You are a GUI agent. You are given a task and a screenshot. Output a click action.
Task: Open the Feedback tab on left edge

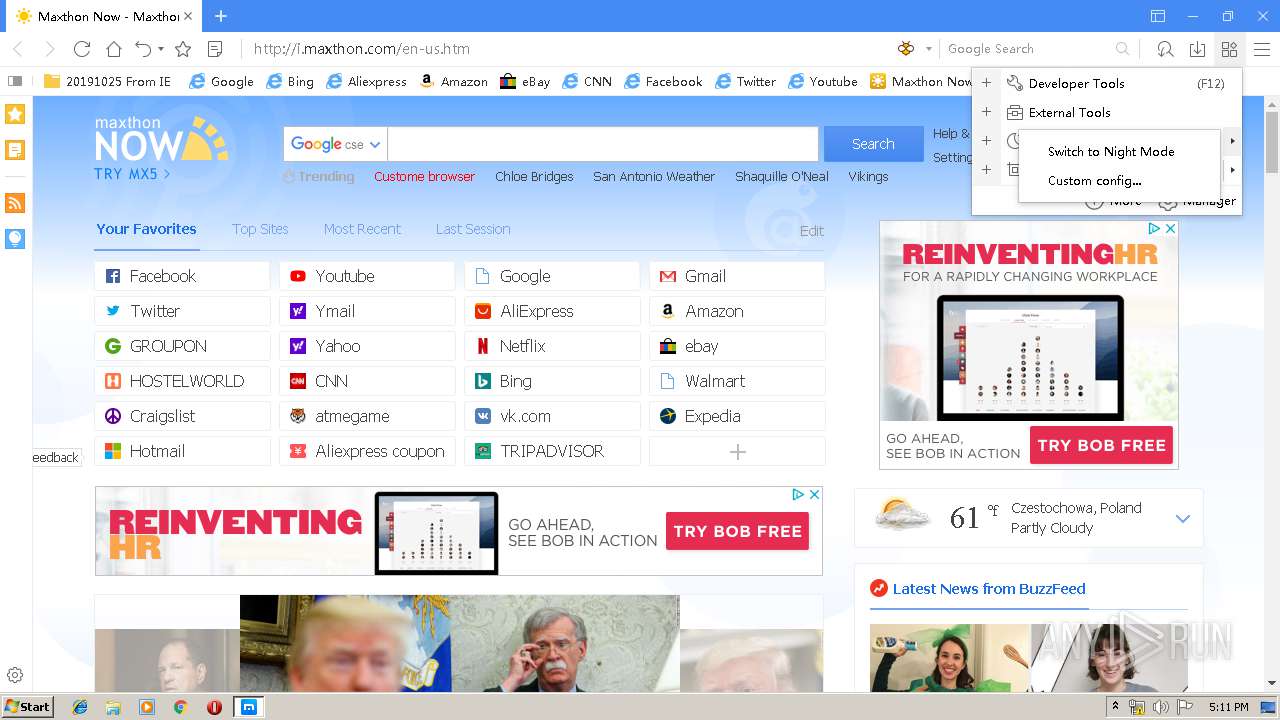[56, 458]
